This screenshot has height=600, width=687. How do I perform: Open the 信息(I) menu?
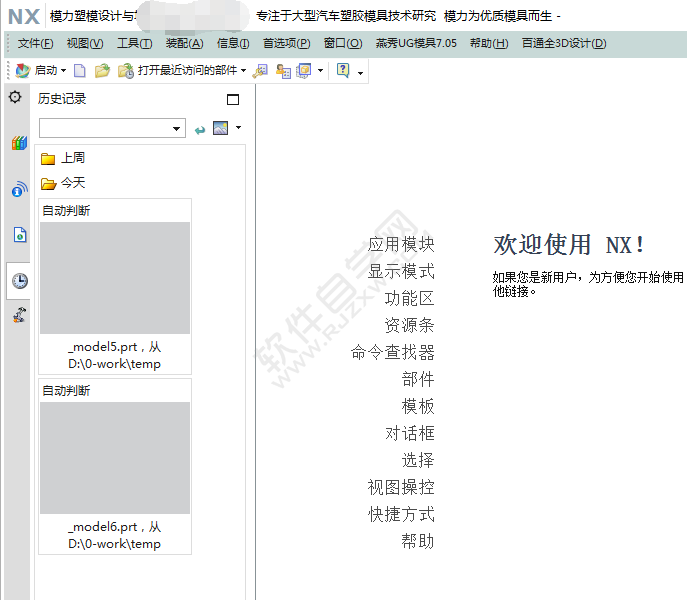[233, 43]
